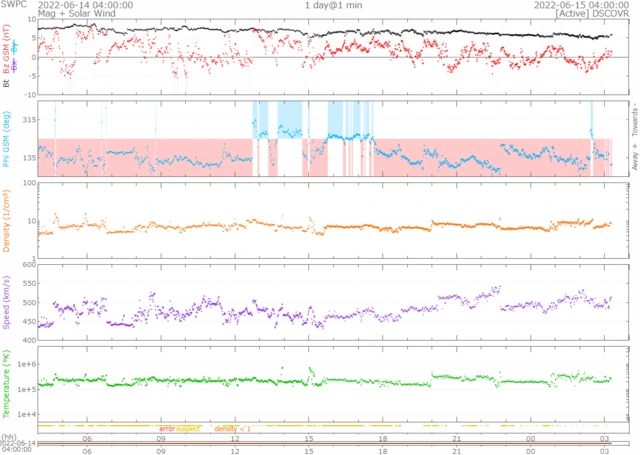The height and width of the screenshot is (455, 640).
Task: Open the 1 day@1 min resolution label
Action: click(x=333, y=5)
